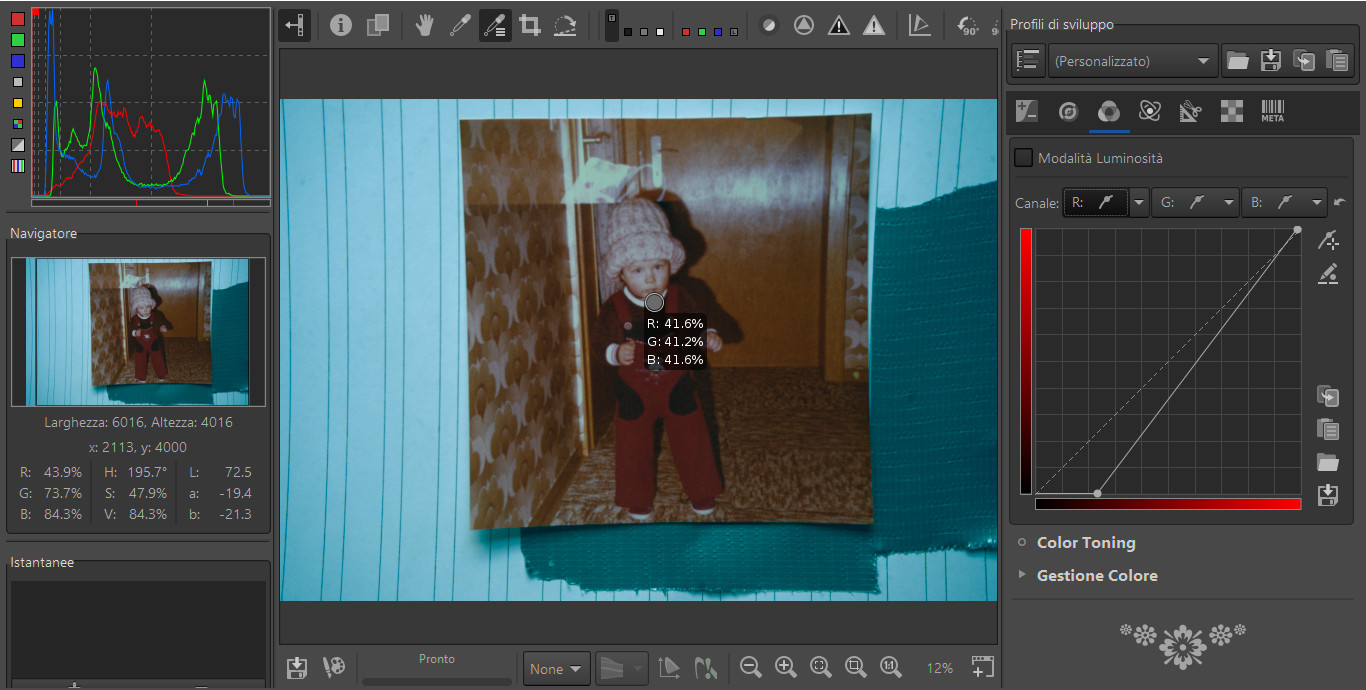This screenshot has height=690, width=1366.
Task: Open the Exposure tab in the tool panel
Action: 1027,111
